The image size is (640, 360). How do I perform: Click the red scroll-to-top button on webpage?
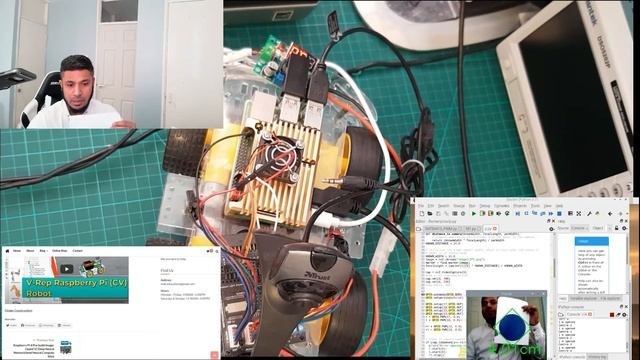(x=215, y=355)
